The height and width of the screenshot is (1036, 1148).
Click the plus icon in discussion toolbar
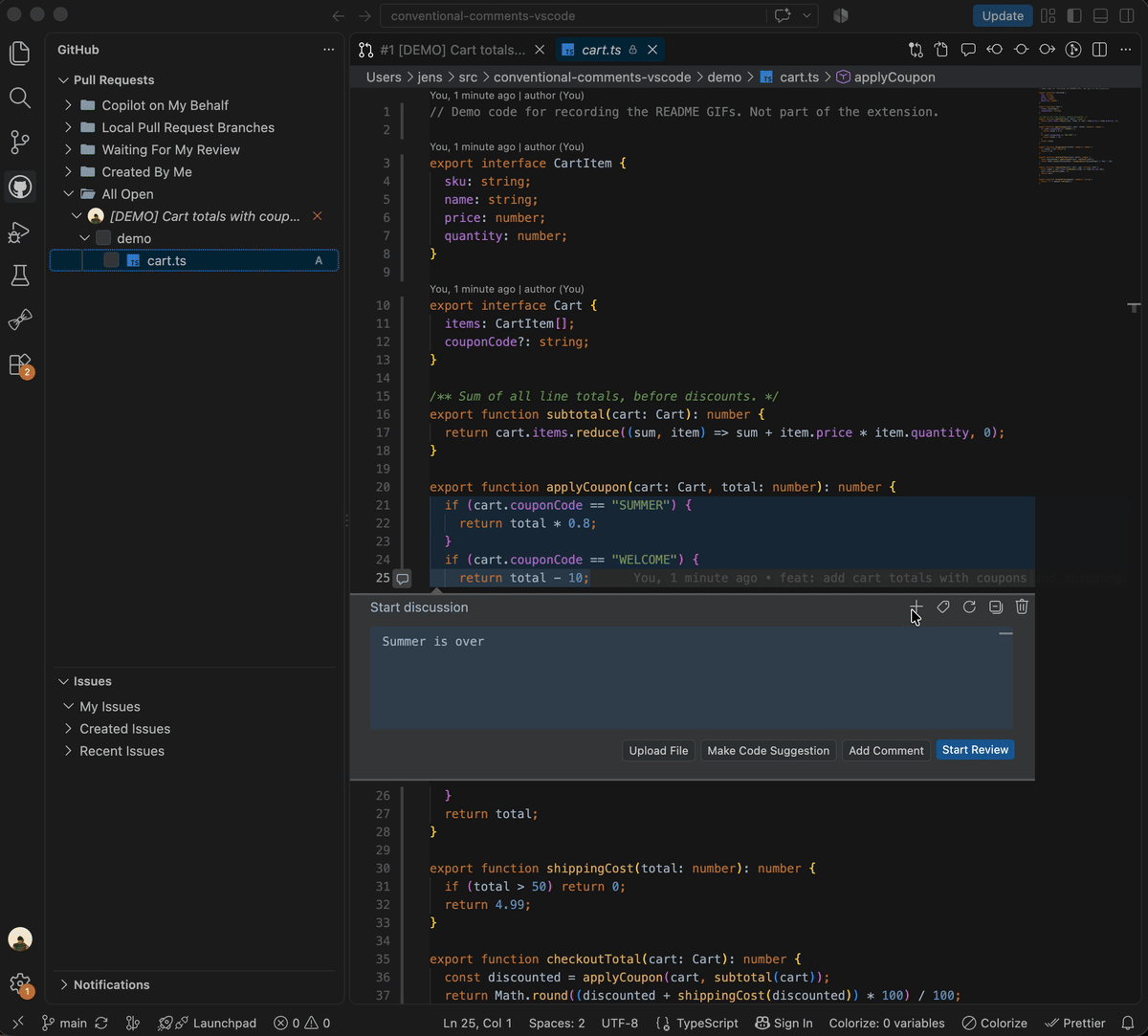pos(916,606)
